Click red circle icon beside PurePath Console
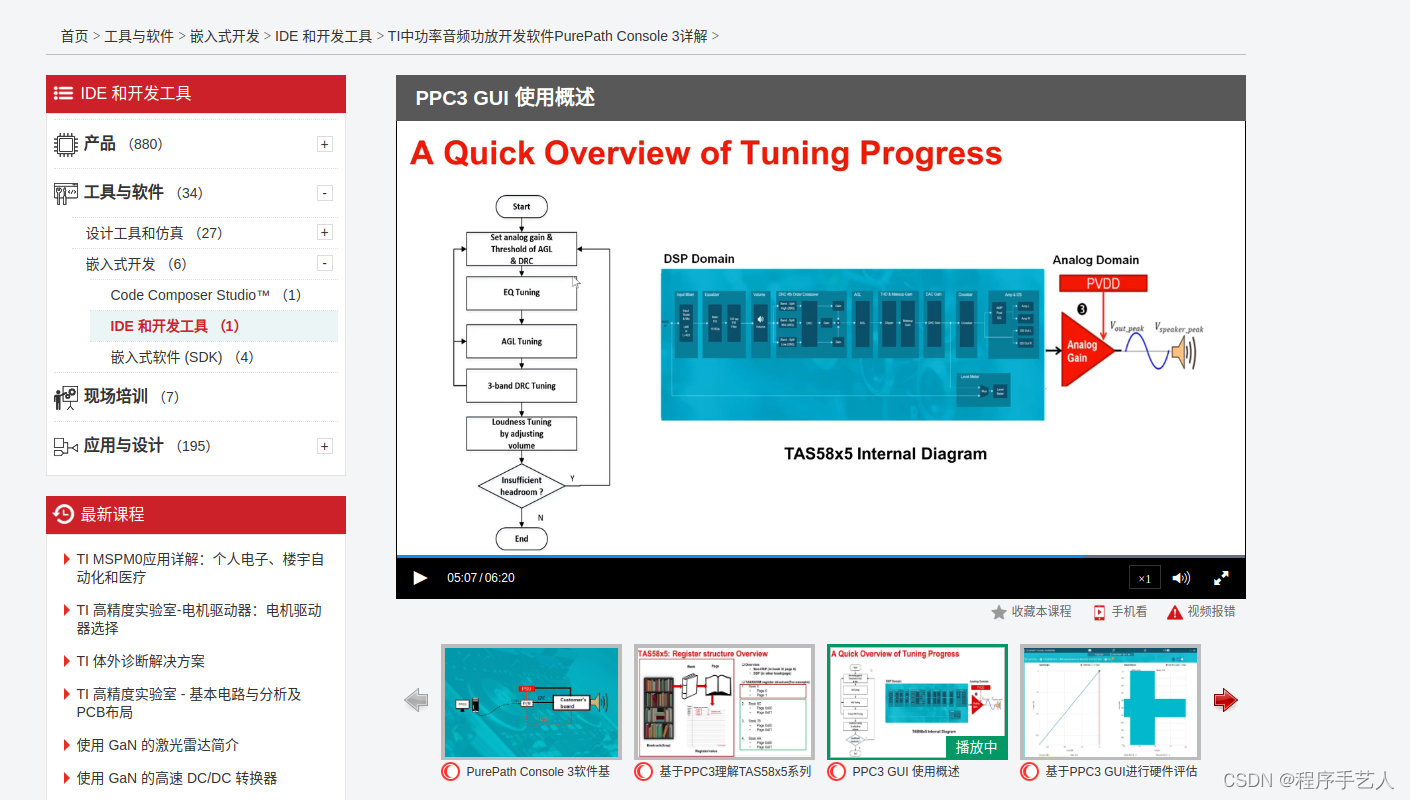 coord(451,772)
